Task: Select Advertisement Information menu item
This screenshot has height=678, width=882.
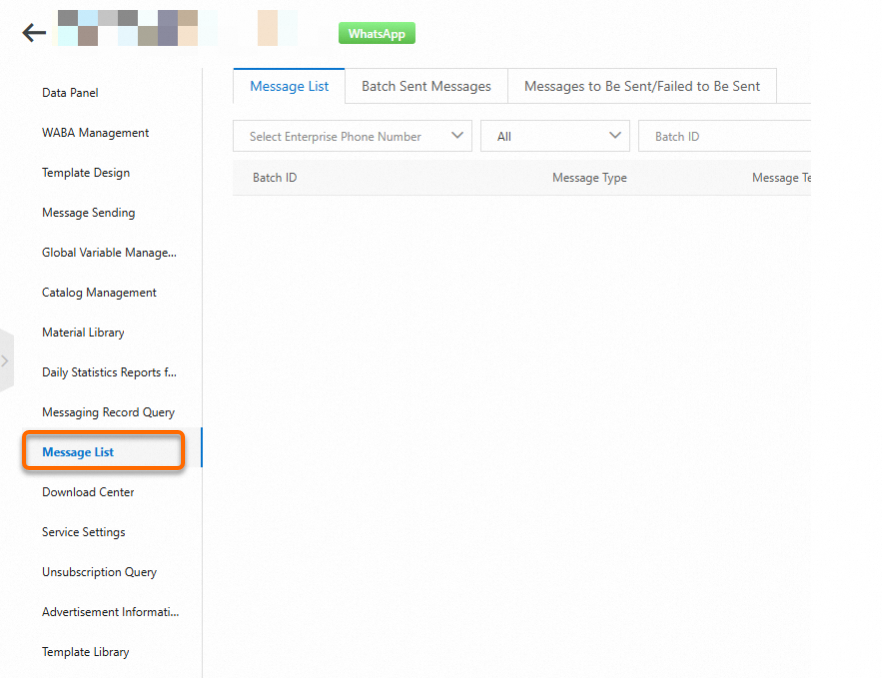Action: [110, 612]
